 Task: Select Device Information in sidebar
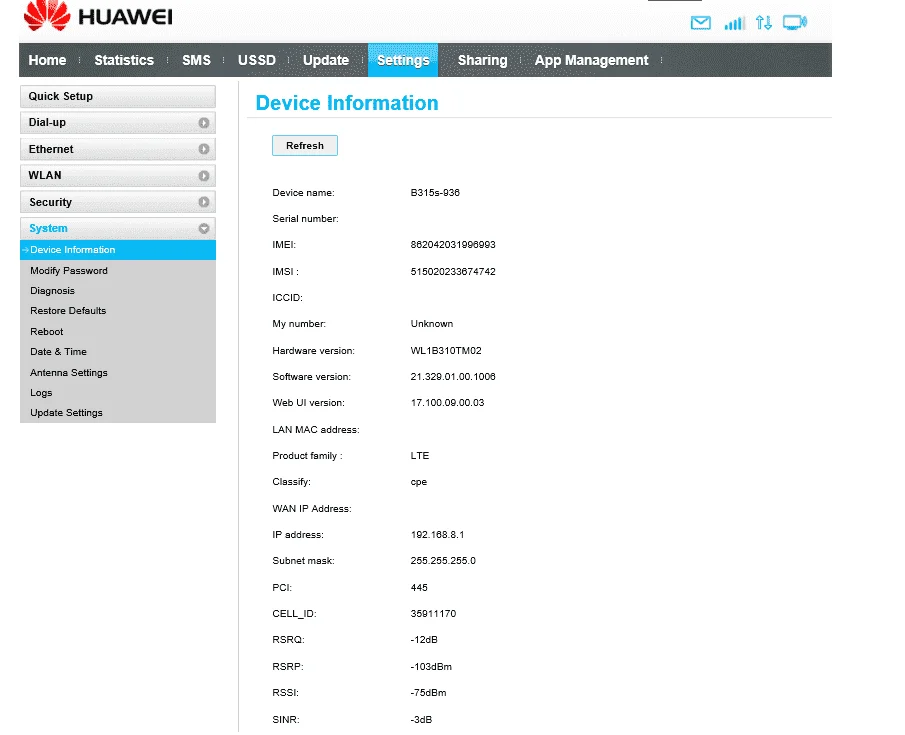point(118,250)
